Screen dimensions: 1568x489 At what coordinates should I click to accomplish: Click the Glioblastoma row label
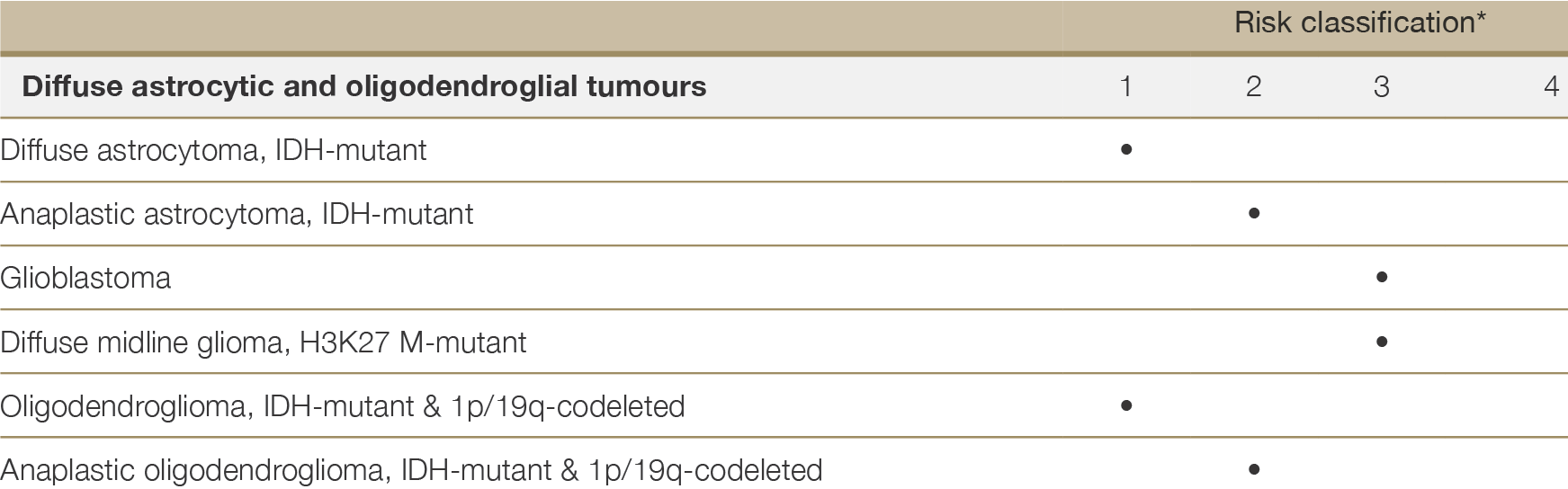pos(85,278)
